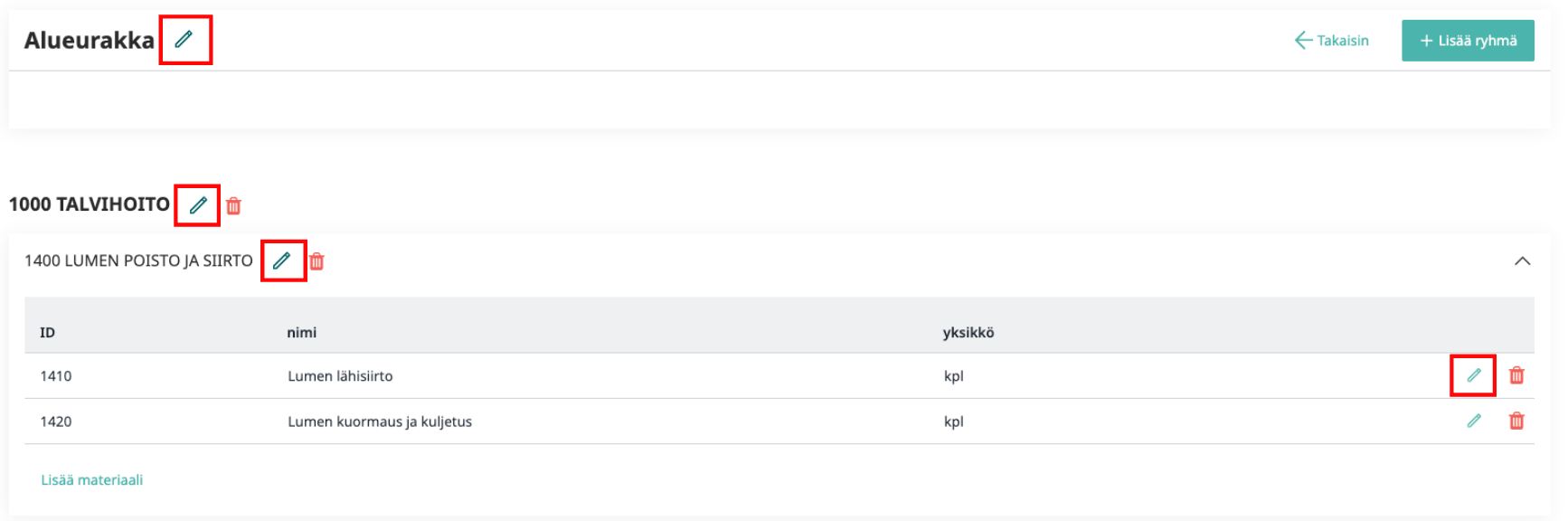The width and height of the screenshot is (1568, 521).
Task: Delete the Lumen kuormaus ja kuljetus row
Action: 1516,421
